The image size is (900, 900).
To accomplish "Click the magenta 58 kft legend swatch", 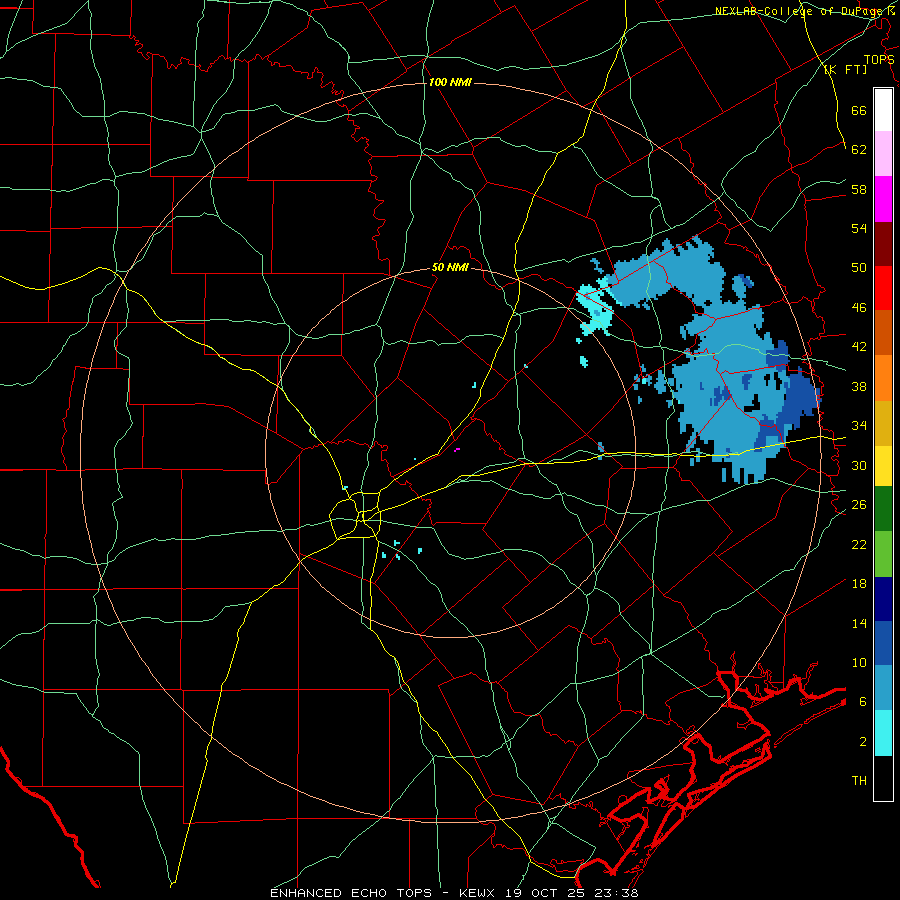I will point(883,199).
